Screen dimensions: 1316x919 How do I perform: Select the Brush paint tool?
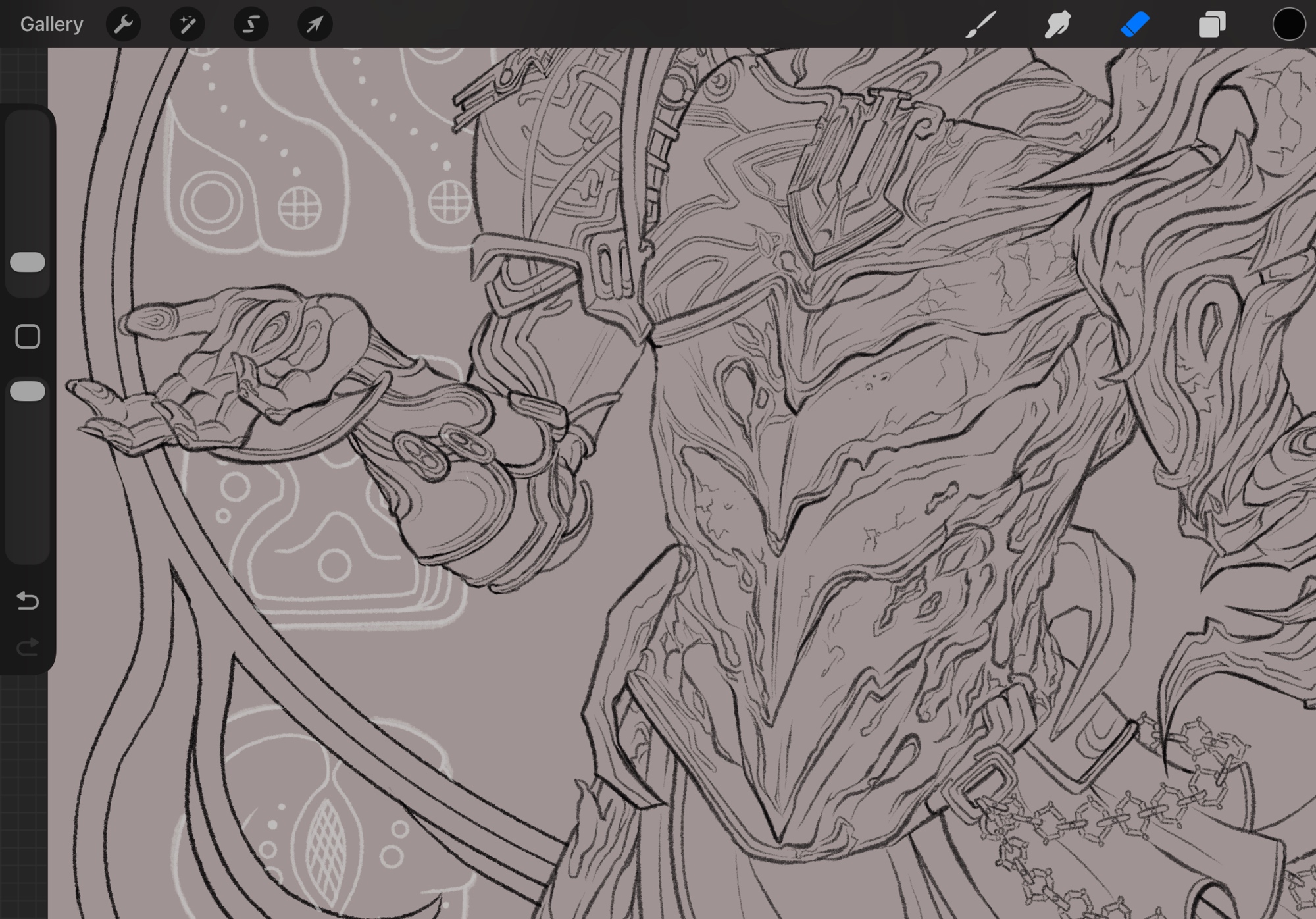[980, 24]
